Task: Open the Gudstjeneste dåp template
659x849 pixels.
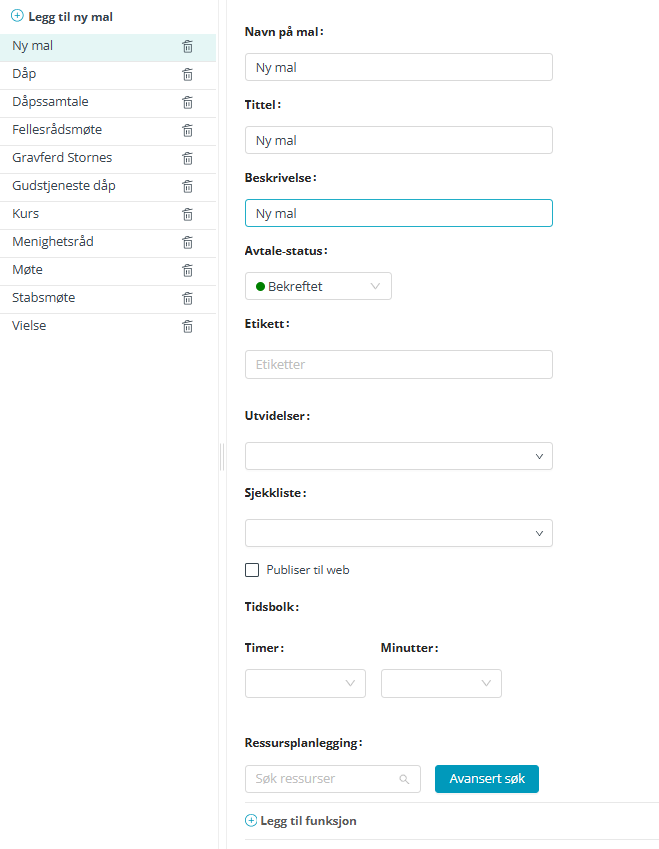Action: tap(64, 186)
